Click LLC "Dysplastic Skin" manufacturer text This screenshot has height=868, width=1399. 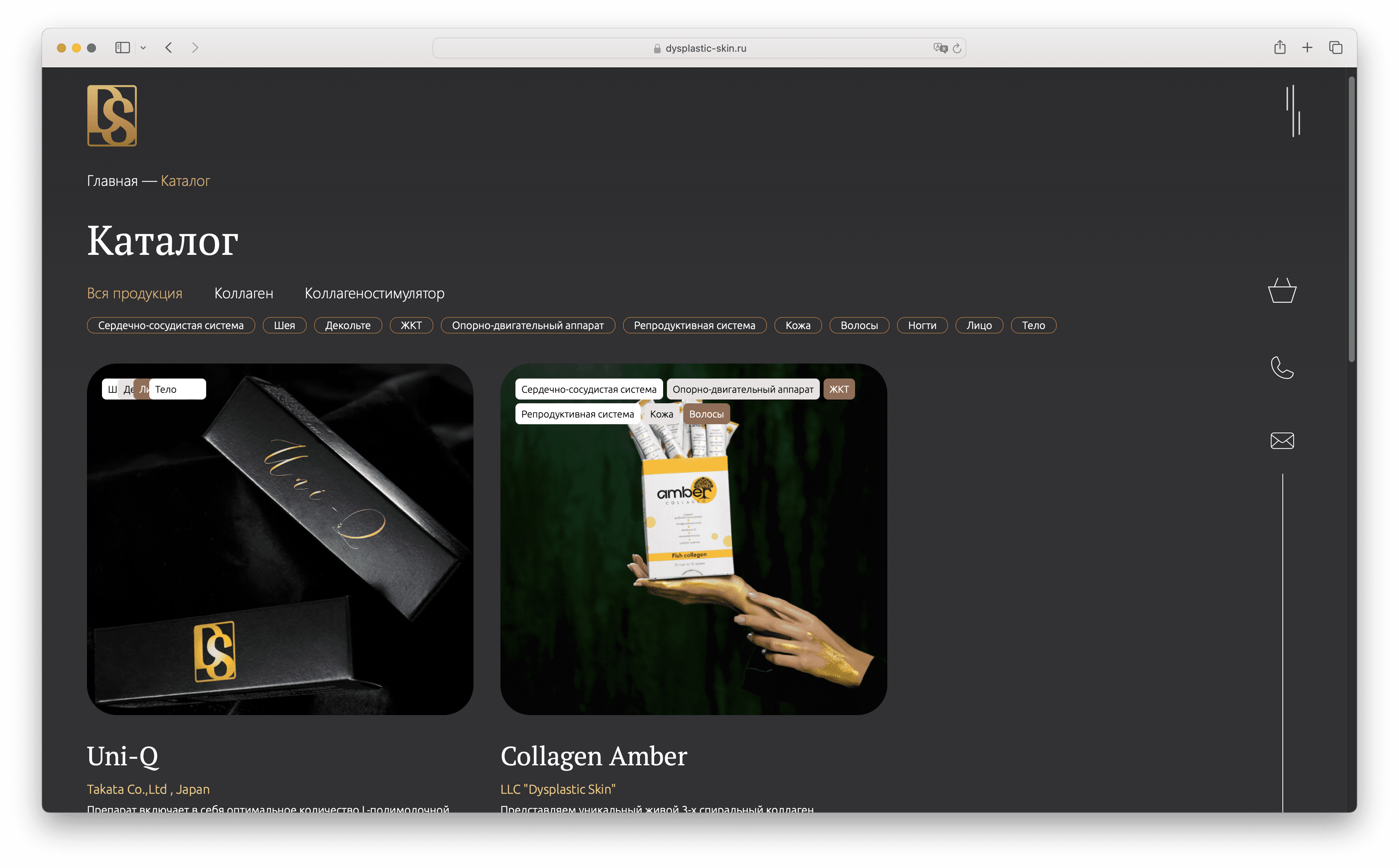point(557,789)
